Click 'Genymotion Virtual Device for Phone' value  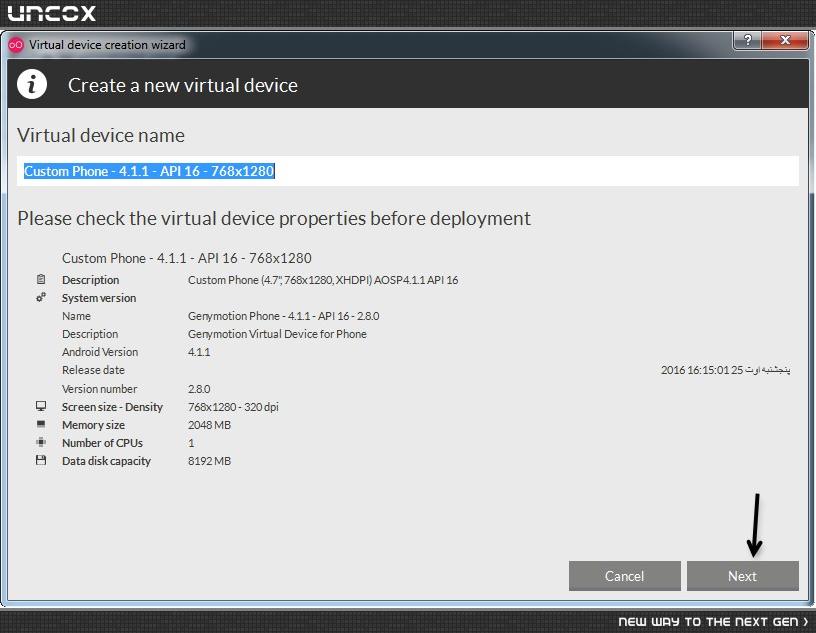click(x=277, y=334)
